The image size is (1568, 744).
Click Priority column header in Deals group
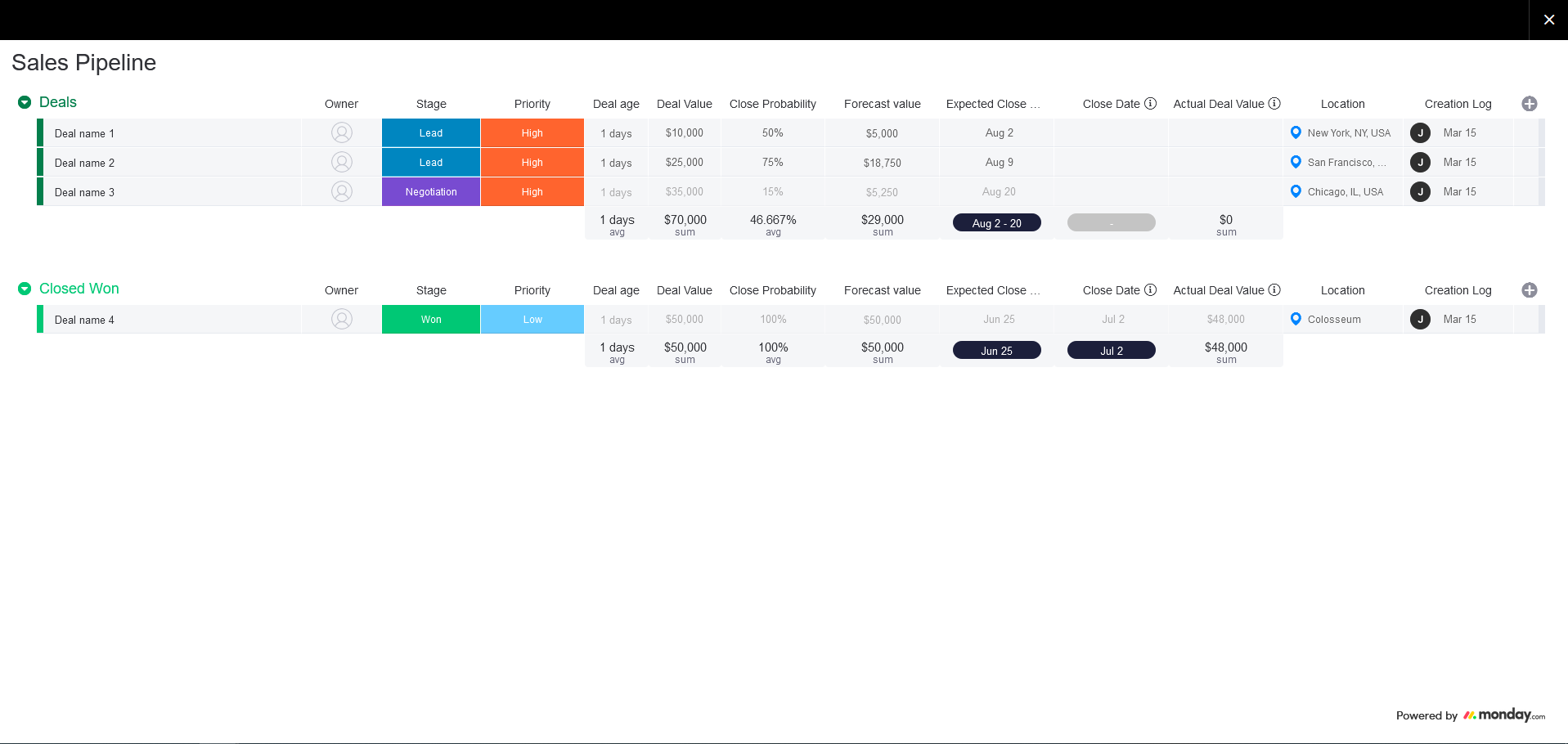pos(532,104)
